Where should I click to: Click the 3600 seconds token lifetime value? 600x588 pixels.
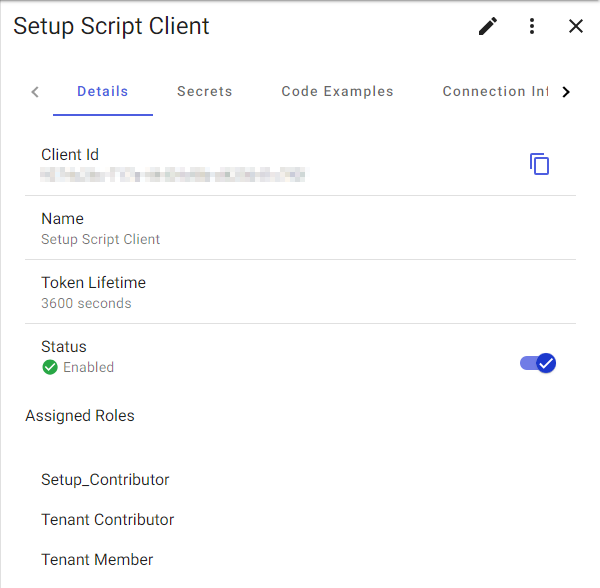click(86, 303)
